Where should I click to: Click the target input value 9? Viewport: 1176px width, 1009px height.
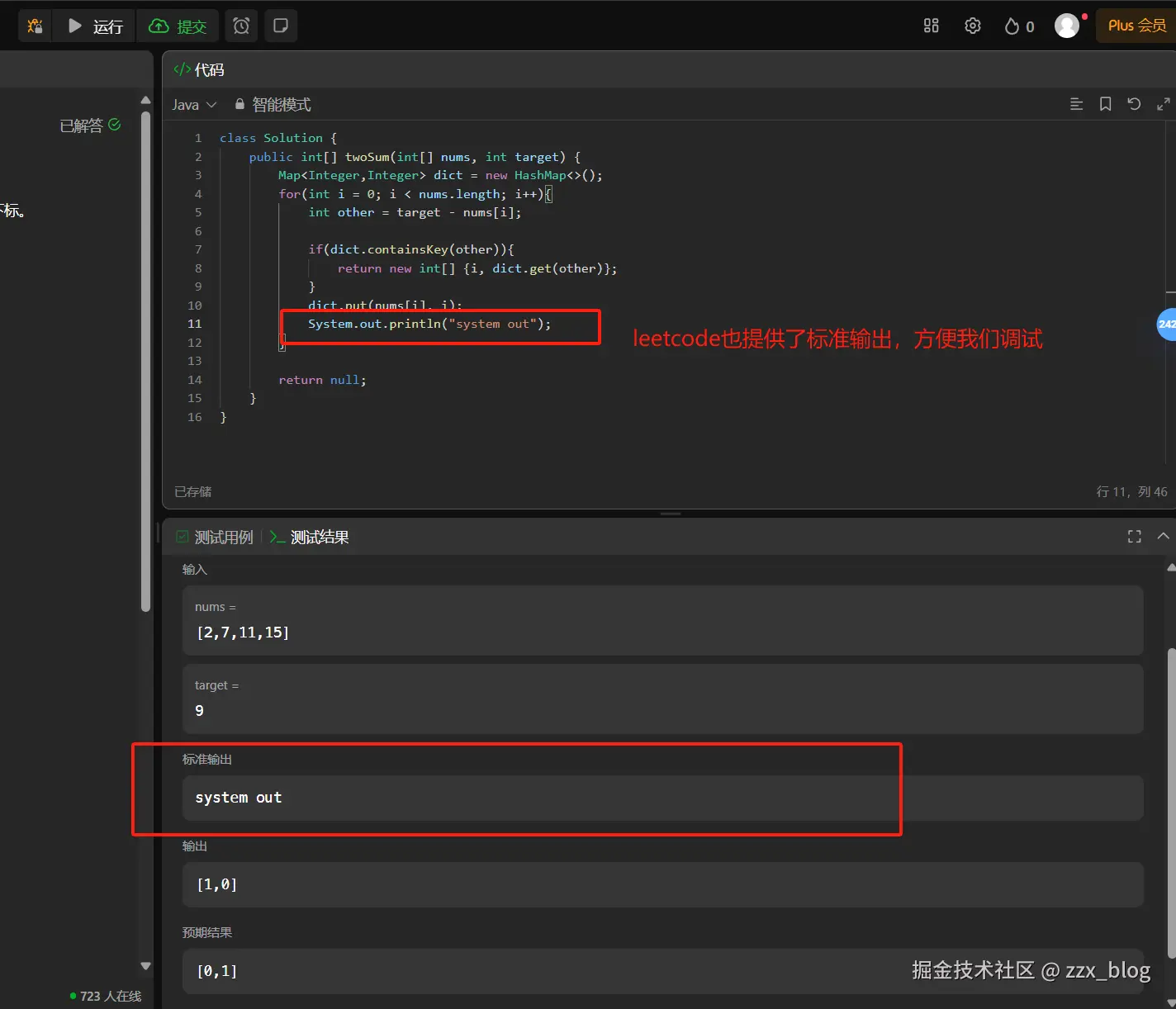199,711
